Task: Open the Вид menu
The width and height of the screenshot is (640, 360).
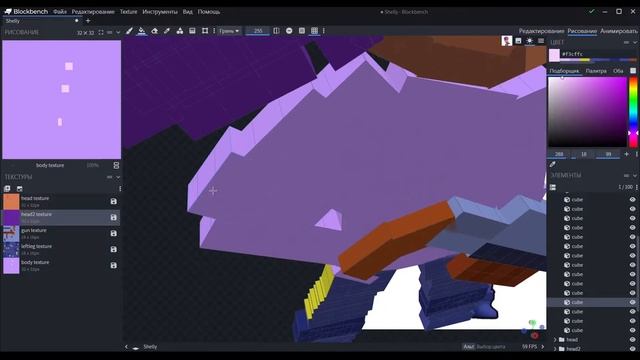Action: pos(188,12)
